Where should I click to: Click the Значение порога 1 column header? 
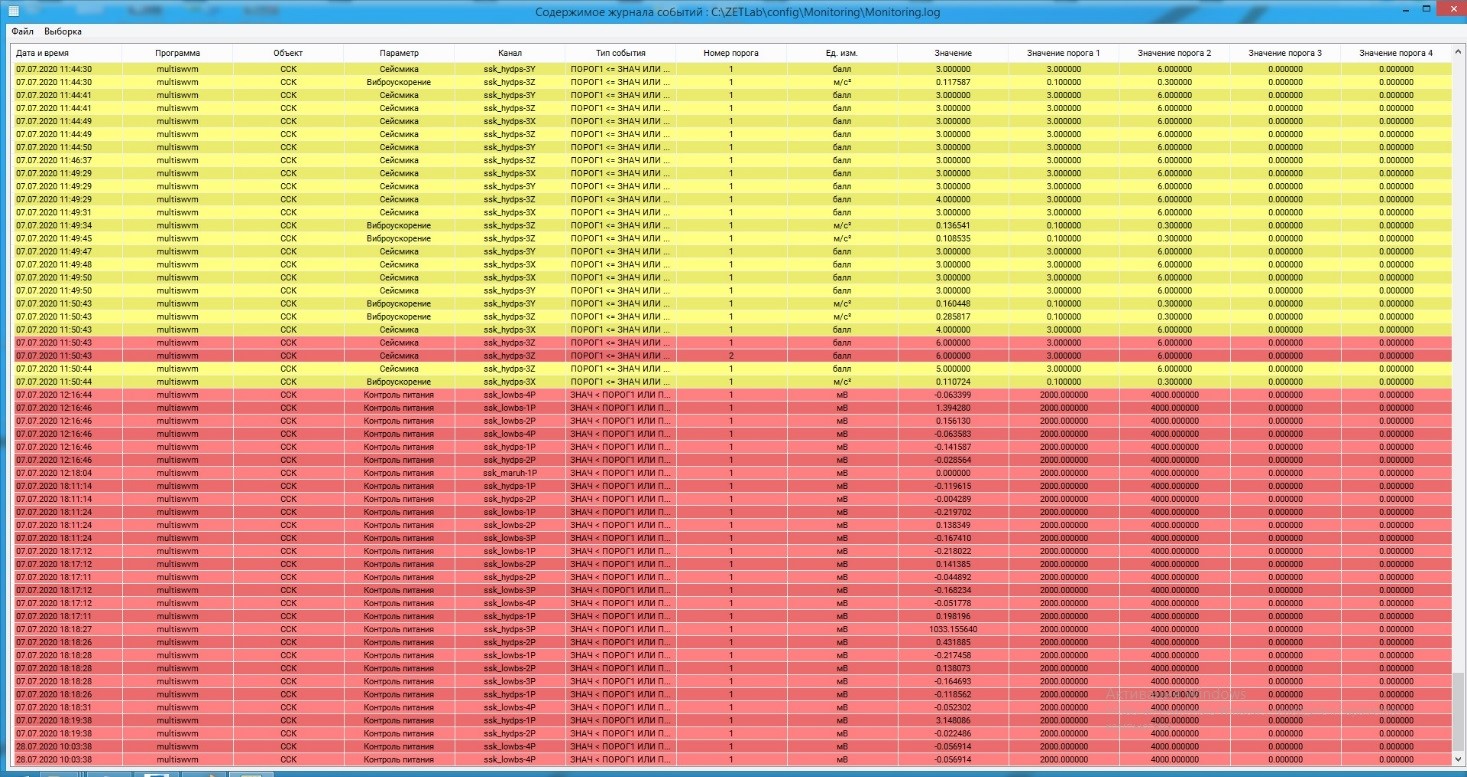click(x=1064, y=52)
